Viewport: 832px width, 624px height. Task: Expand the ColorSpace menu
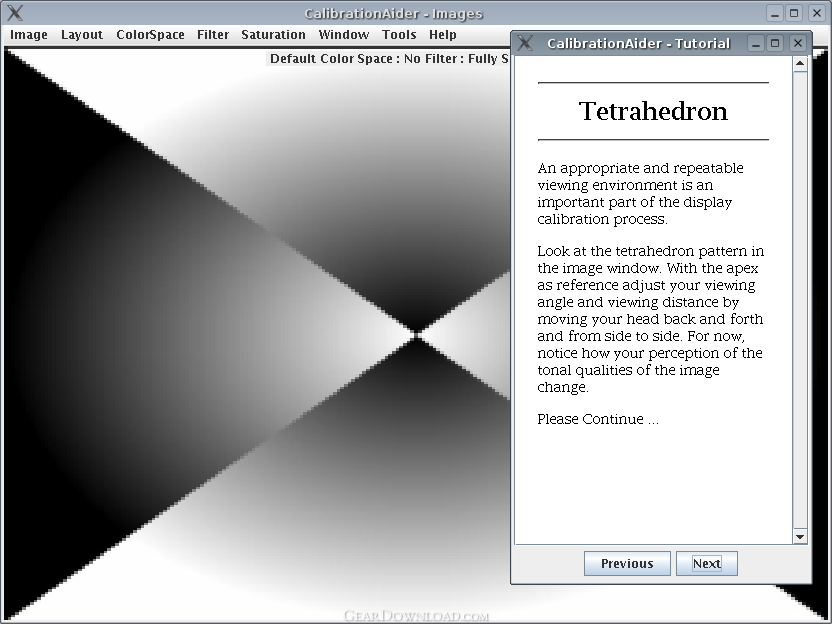click(150, 34)
